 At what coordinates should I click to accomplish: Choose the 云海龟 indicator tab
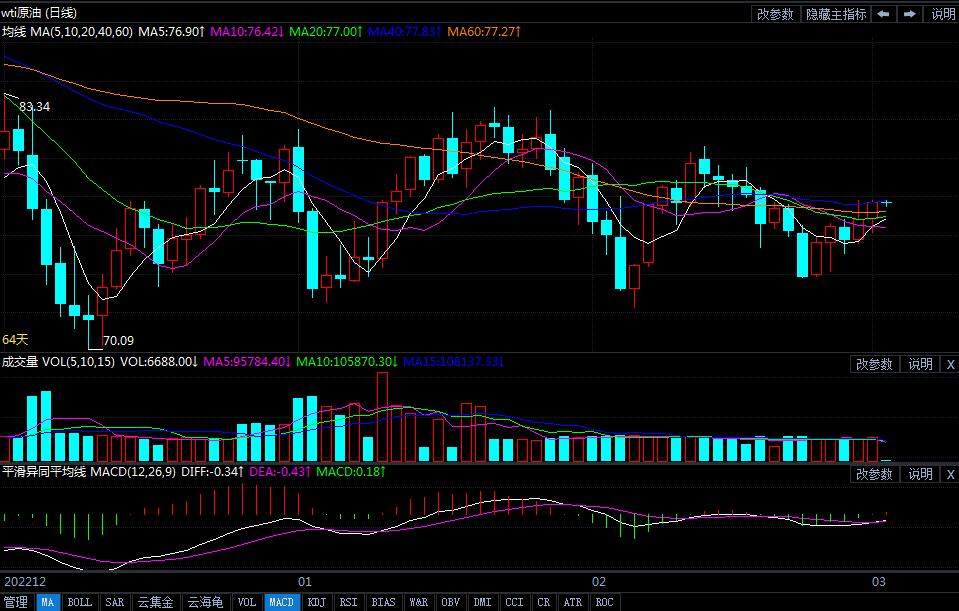pos(205,602)
